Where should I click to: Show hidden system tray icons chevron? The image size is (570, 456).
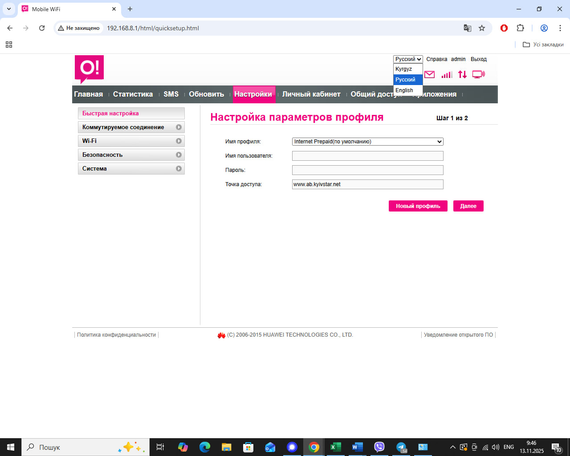pos(453,447)
